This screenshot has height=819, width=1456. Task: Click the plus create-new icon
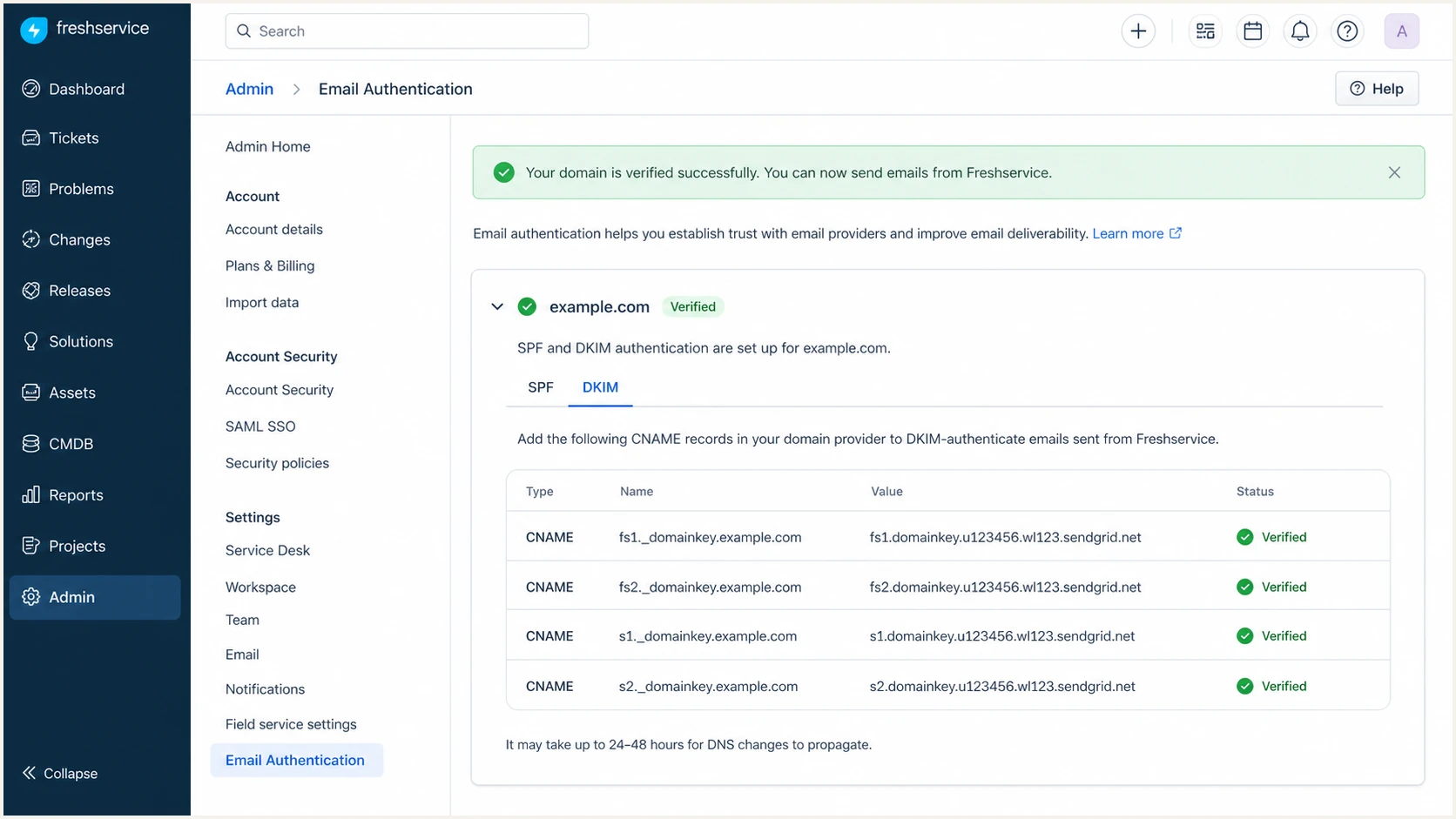[1138, 31]
